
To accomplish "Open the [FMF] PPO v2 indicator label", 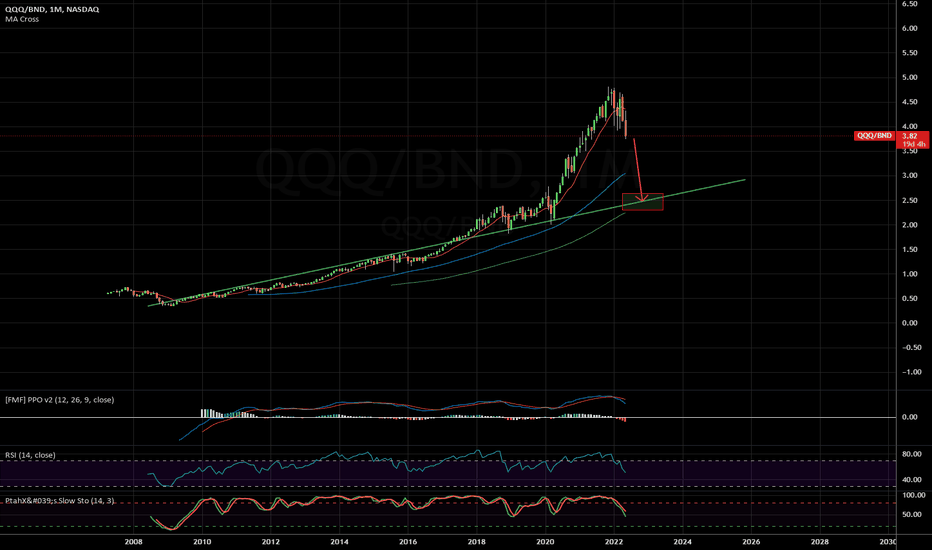I will tap(59, 400).
